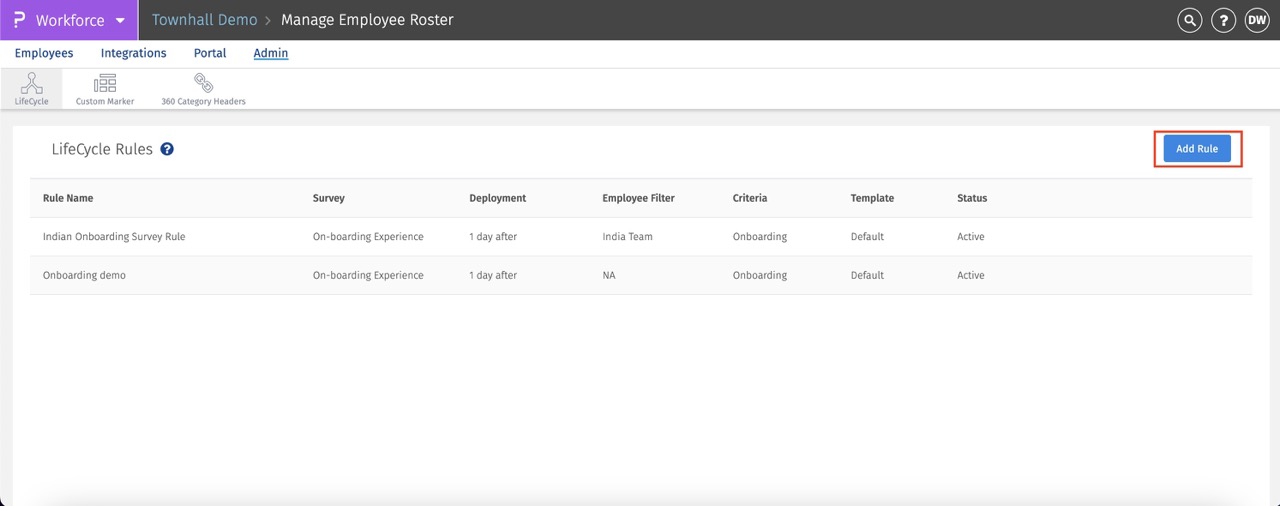Select the Admin tab
Screen dimensions: 1280x506
(271, 53)
